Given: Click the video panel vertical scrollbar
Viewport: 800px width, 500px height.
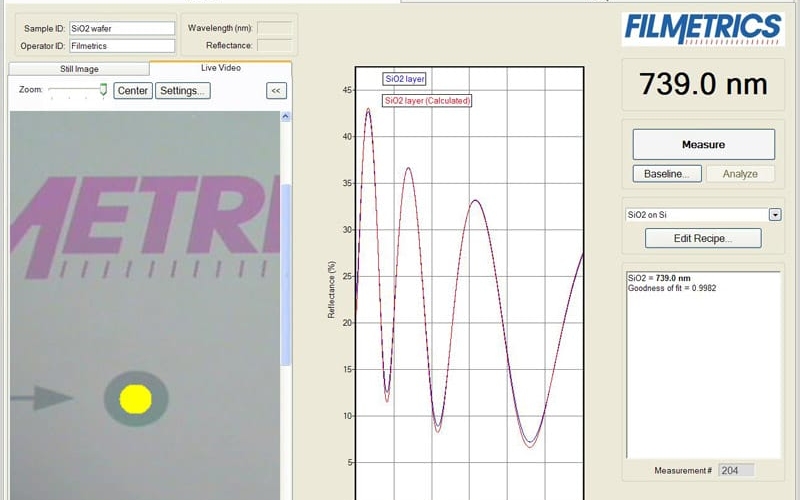Looking at the screenshot, I should point(287,270).
